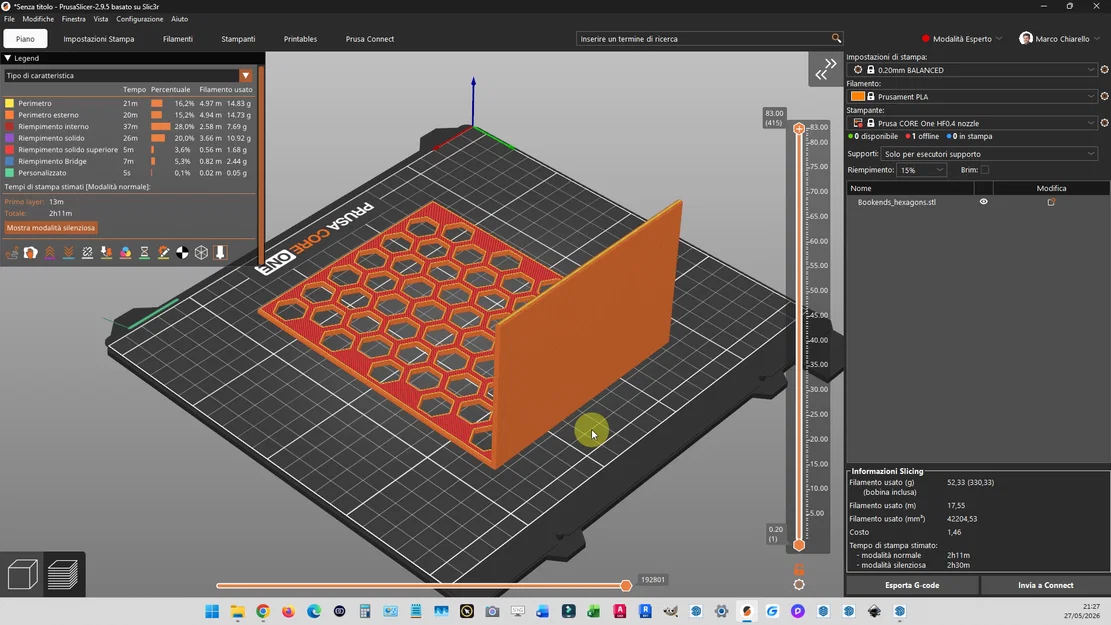Open Modalità Esperto mode dropdown

point(962,38)
